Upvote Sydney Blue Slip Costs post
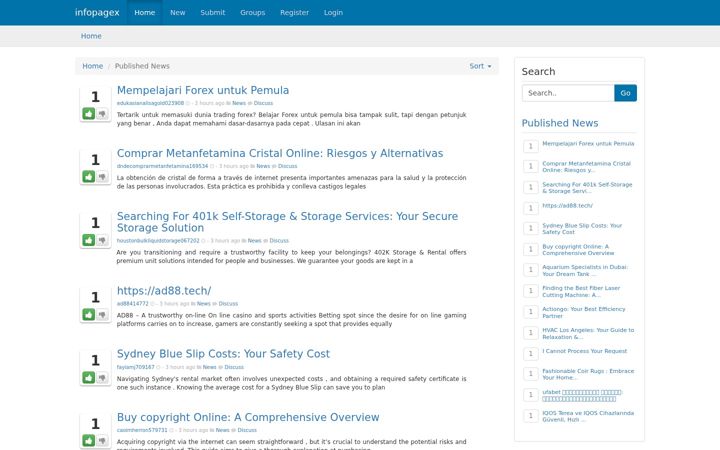This screenshot has height=450, width=720. [x=89, y=377]
